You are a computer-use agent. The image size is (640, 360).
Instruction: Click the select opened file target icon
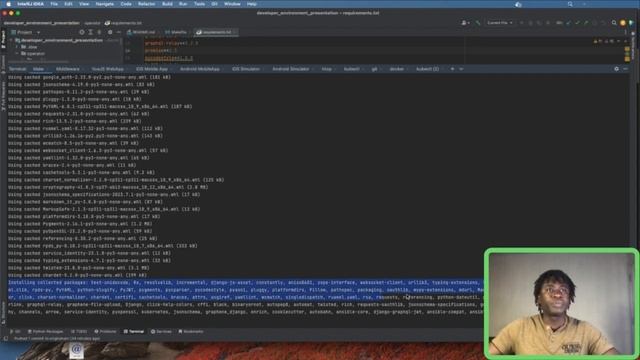click(82, 32)
